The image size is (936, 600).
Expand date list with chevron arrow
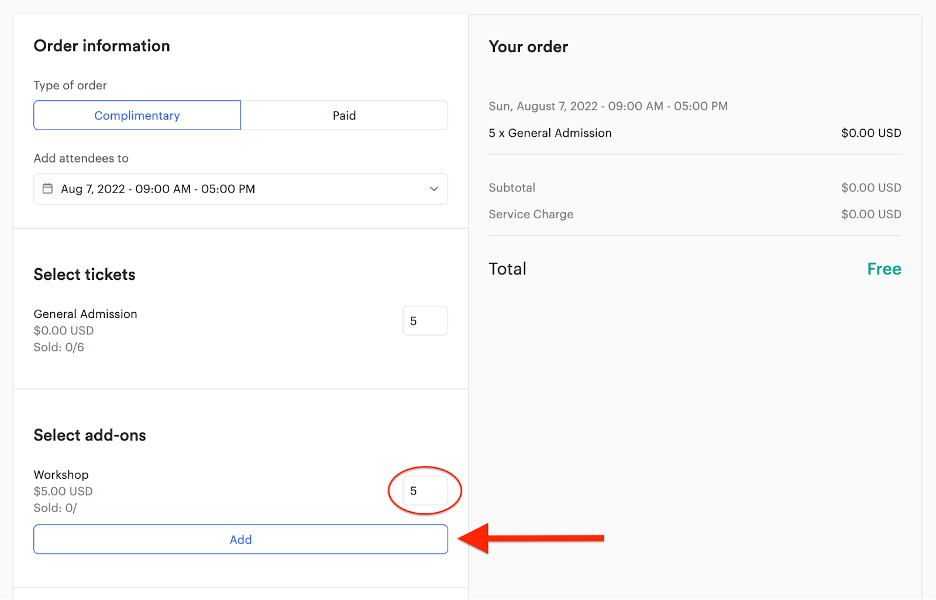tap(434, 189)
